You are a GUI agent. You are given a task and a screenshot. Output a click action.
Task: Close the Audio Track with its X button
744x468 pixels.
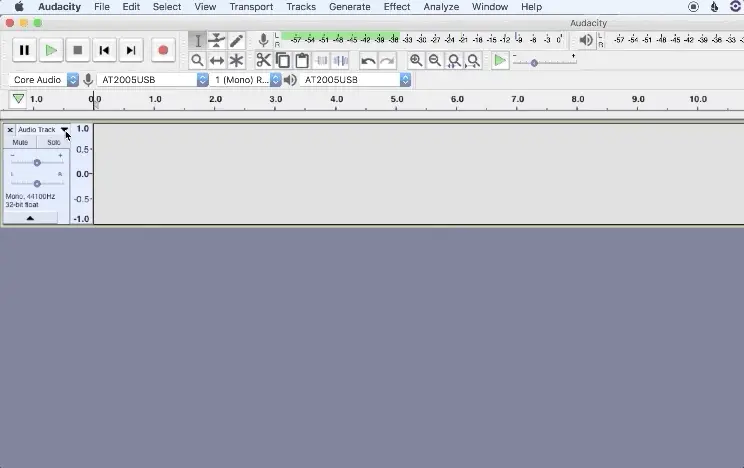click(x=10, y=130)
